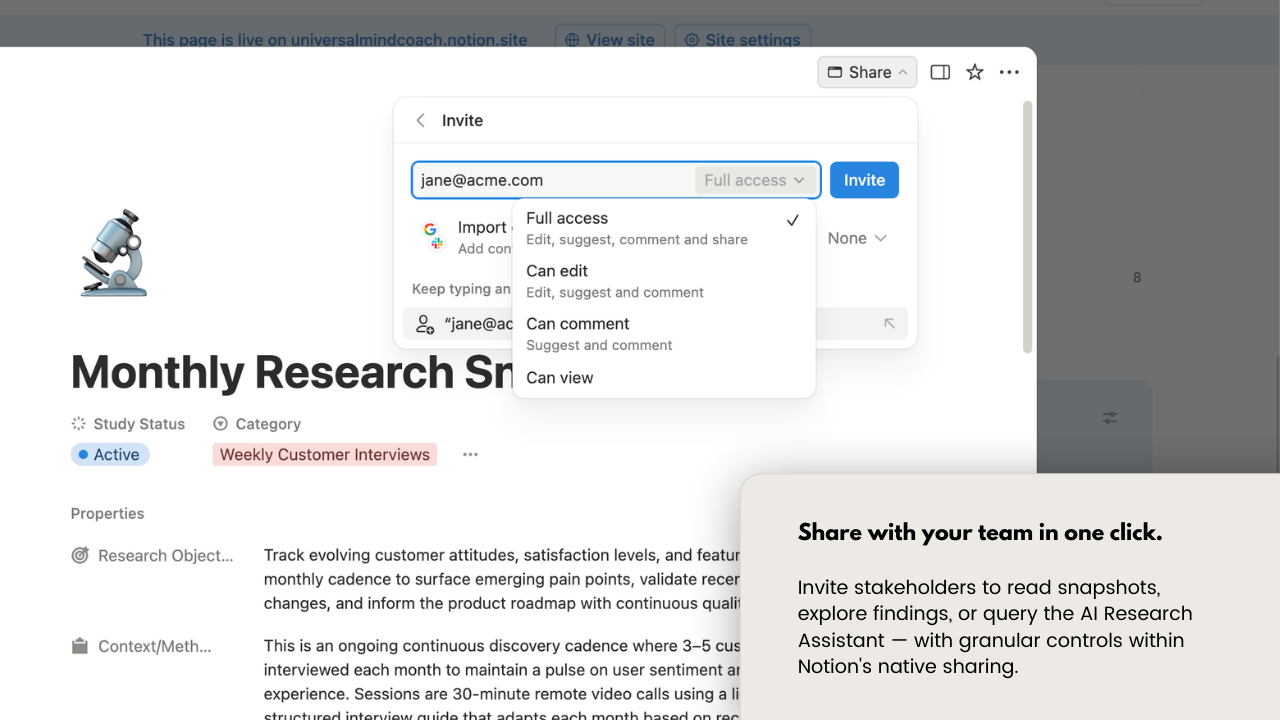
Task: Click the Context/Method briefcase icon
Action: click(80, 645)
